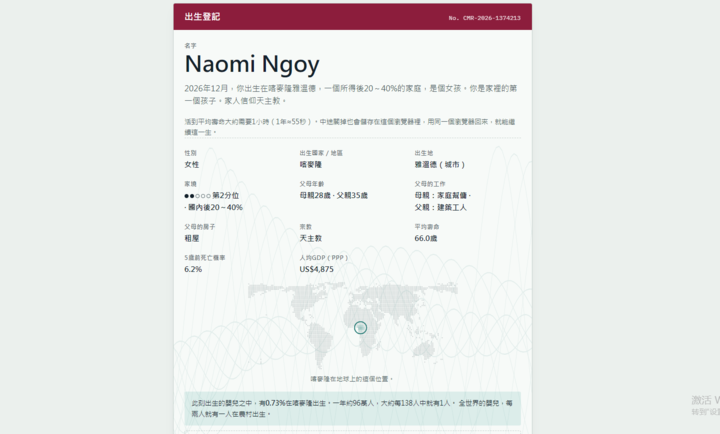
Task: Click the 出生國家 / 地區 label
Action: (x=321, y=153)
